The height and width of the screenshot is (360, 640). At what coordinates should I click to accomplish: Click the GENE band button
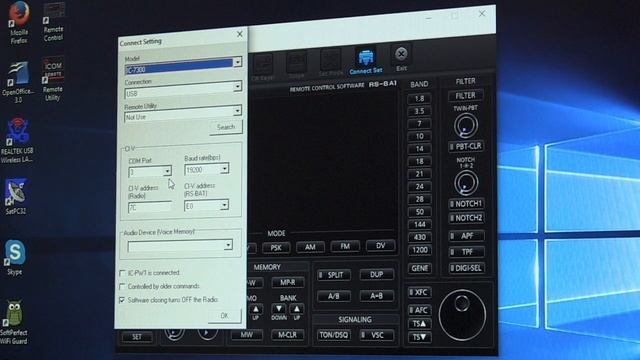[x=419, y=268]
